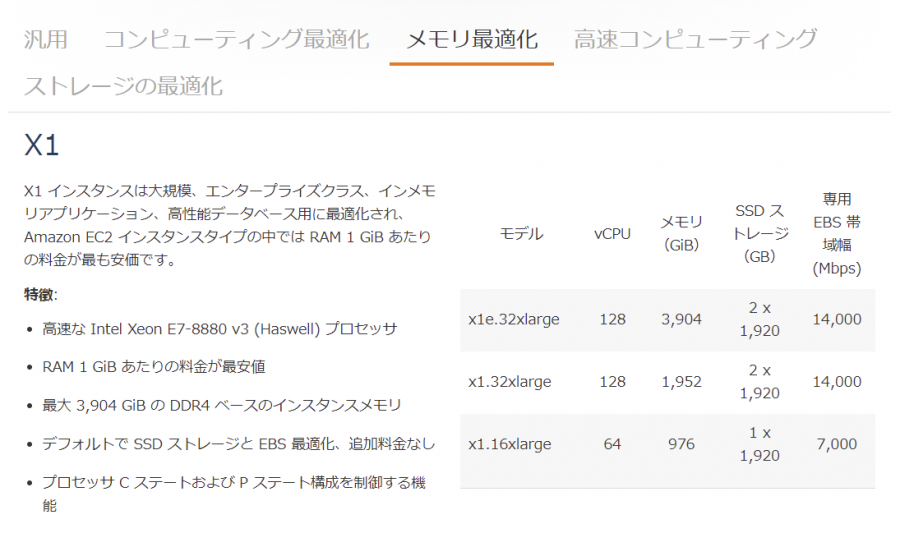Switch to the 汎用 tab
This screenshot has width=900, height=533.
point(45,40)
